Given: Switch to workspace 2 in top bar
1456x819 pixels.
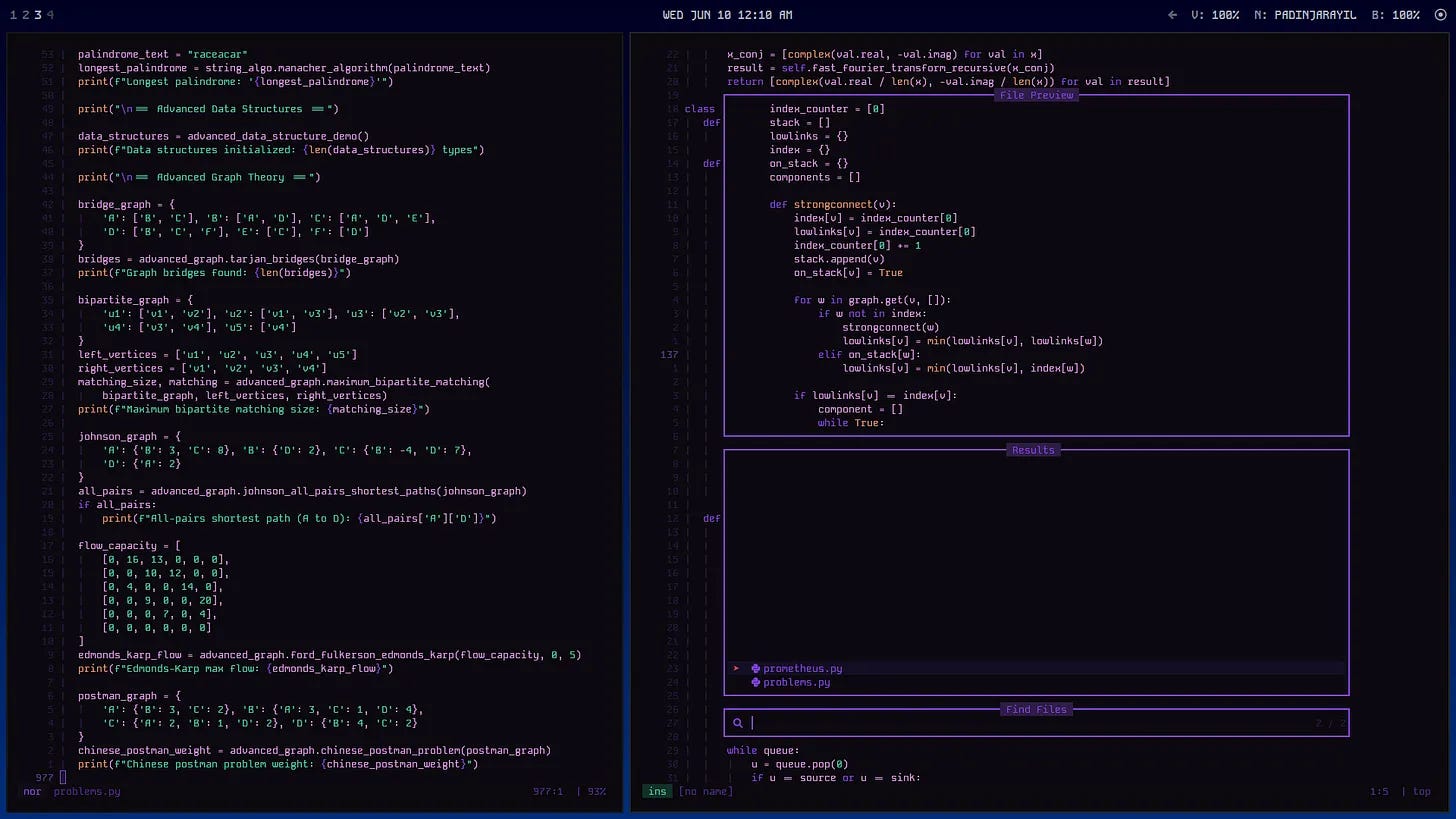Looking at the screenshot, I should tap(25, 15).
